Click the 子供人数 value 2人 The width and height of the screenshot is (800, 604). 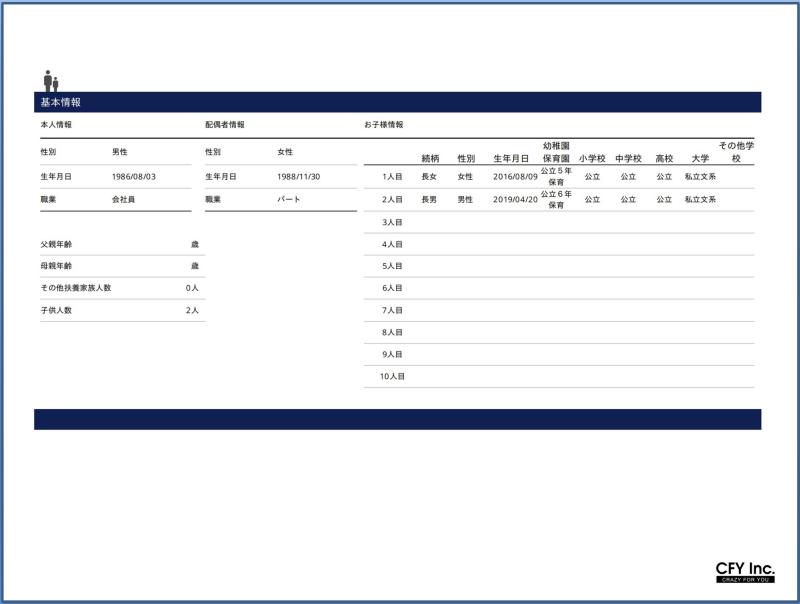[192, 310]
